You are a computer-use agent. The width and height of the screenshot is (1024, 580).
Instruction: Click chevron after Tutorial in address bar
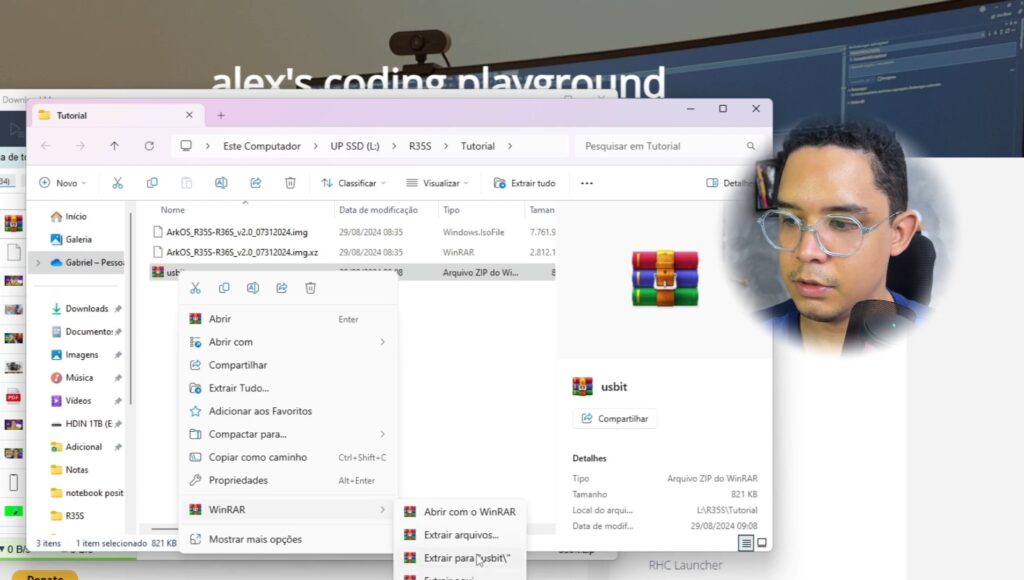coord(510,146)
